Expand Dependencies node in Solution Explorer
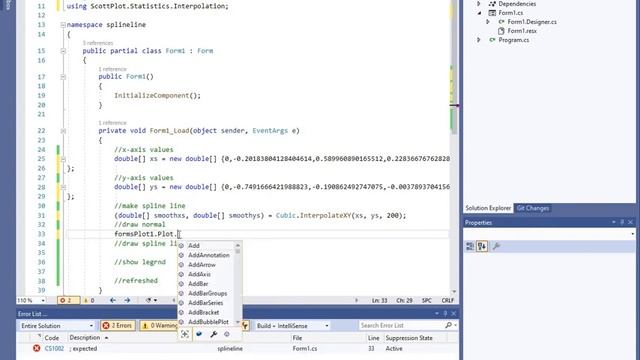 (x=479, y=4)
